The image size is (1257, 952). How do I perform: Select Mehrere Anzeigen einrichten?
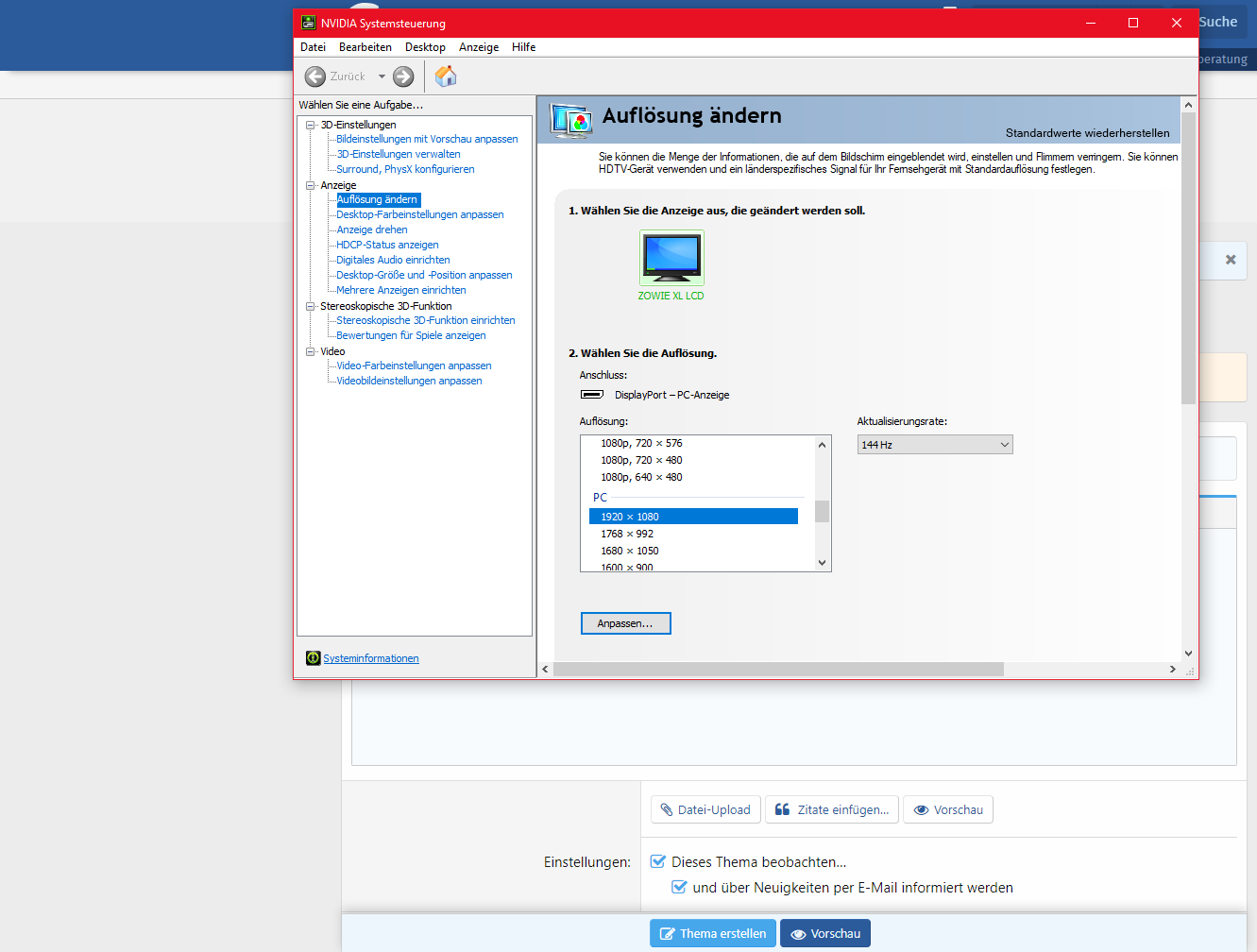coord(401,290)
